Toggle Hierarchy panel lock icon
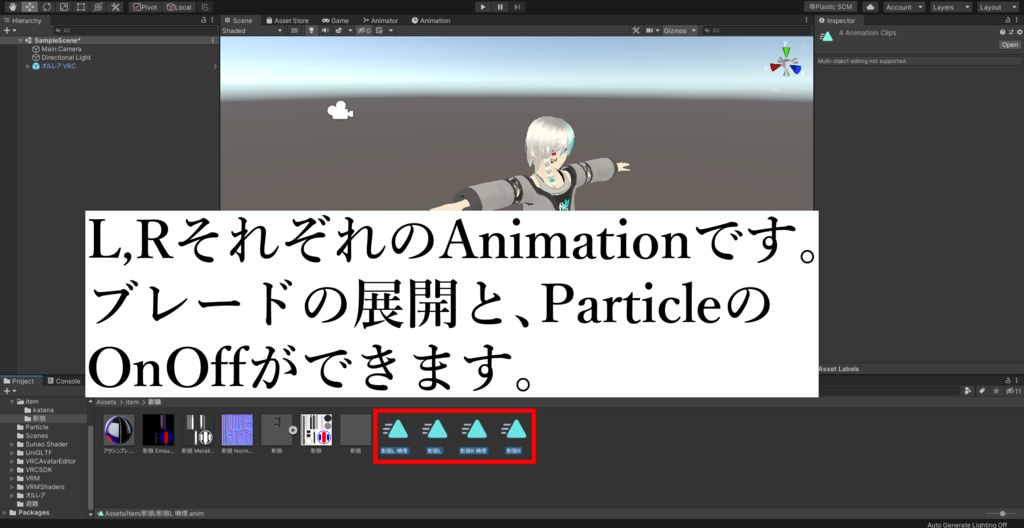Screen dimensions: 1024x528 tap(204, 20)
